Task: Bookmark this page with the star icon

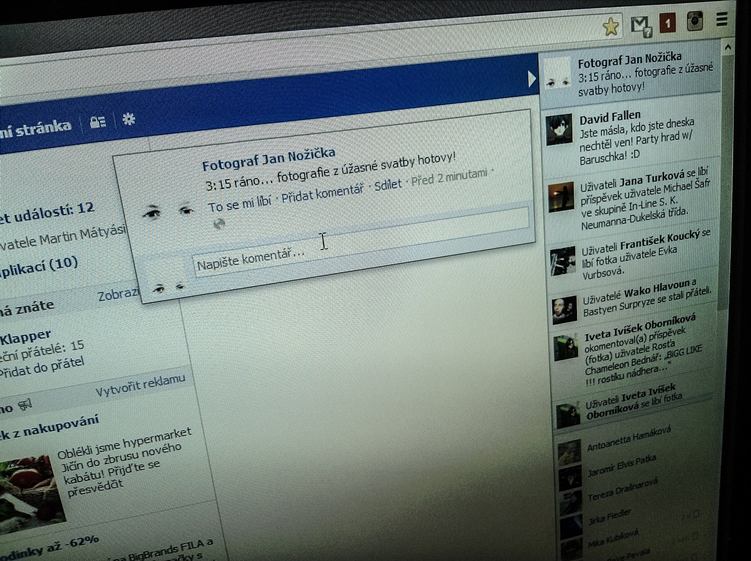Action: (611, 26)
